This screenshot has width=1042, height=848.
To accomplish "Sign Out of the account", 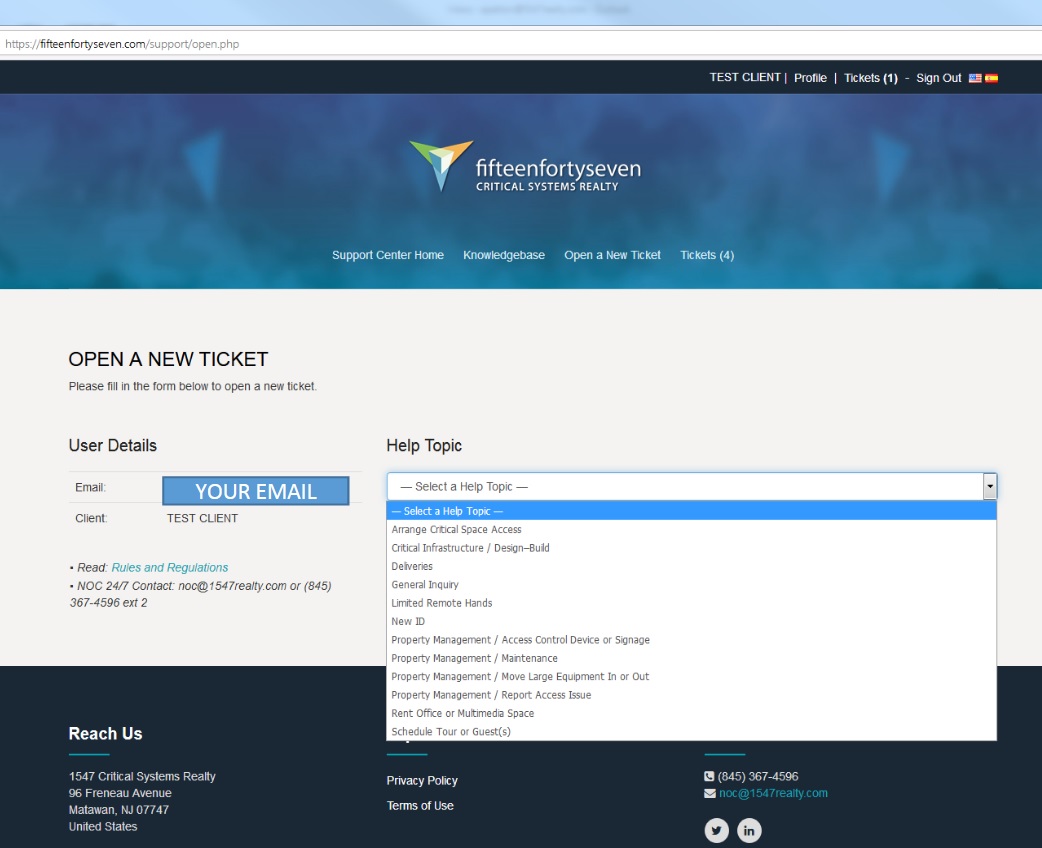I will click(938, 78).
